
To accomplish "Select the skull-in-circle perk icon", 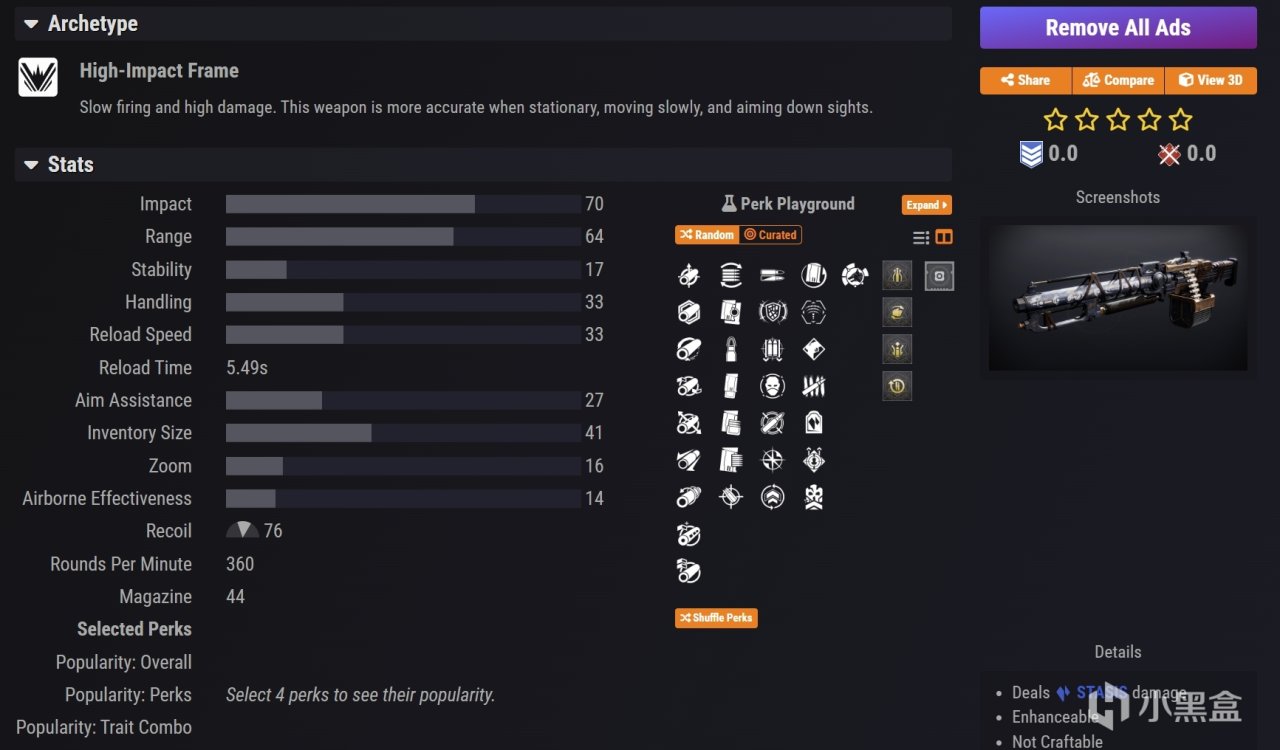I will coord(772,386).
